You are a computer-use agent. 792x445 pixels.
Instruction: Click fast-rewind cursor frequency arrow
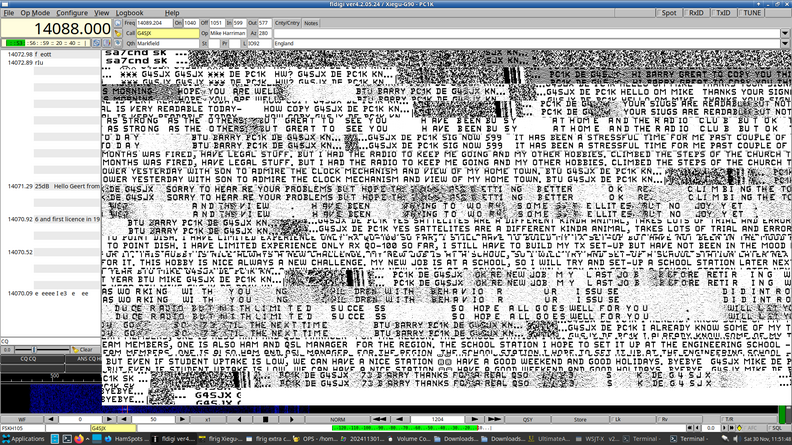379,419
